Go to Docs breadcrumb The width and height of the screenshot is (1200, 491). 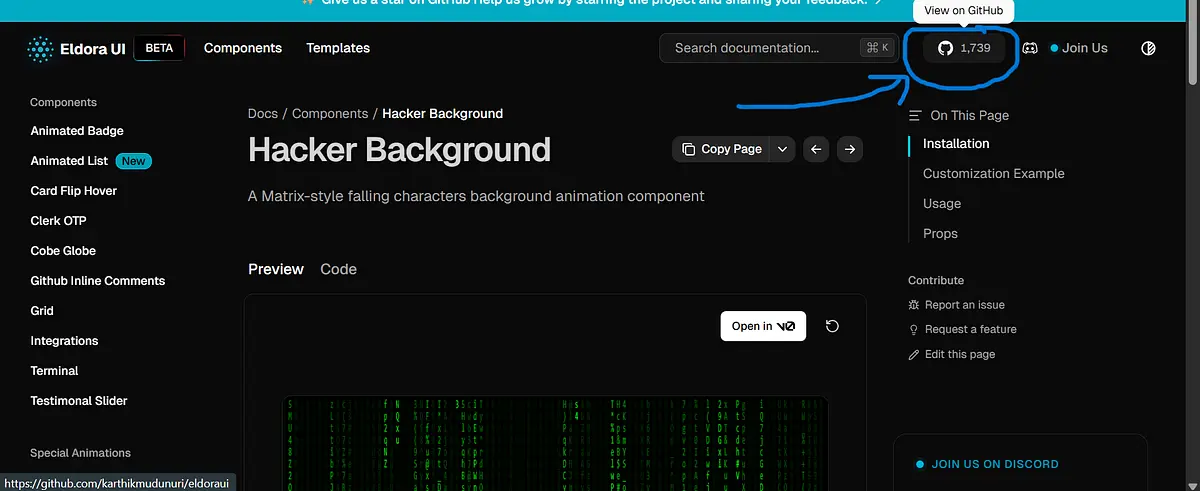tap(263, 114)
